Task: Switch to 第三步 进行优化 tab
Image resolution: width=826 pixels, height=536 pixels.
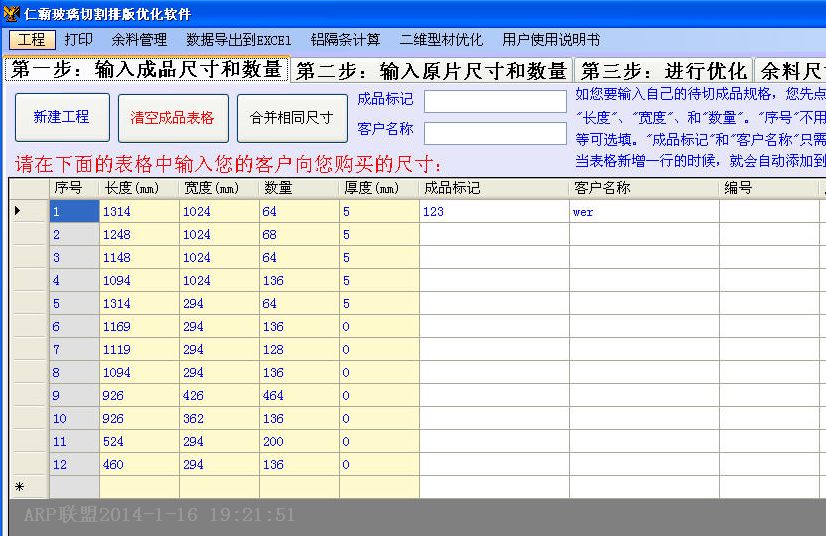Action: coord(664,71)
